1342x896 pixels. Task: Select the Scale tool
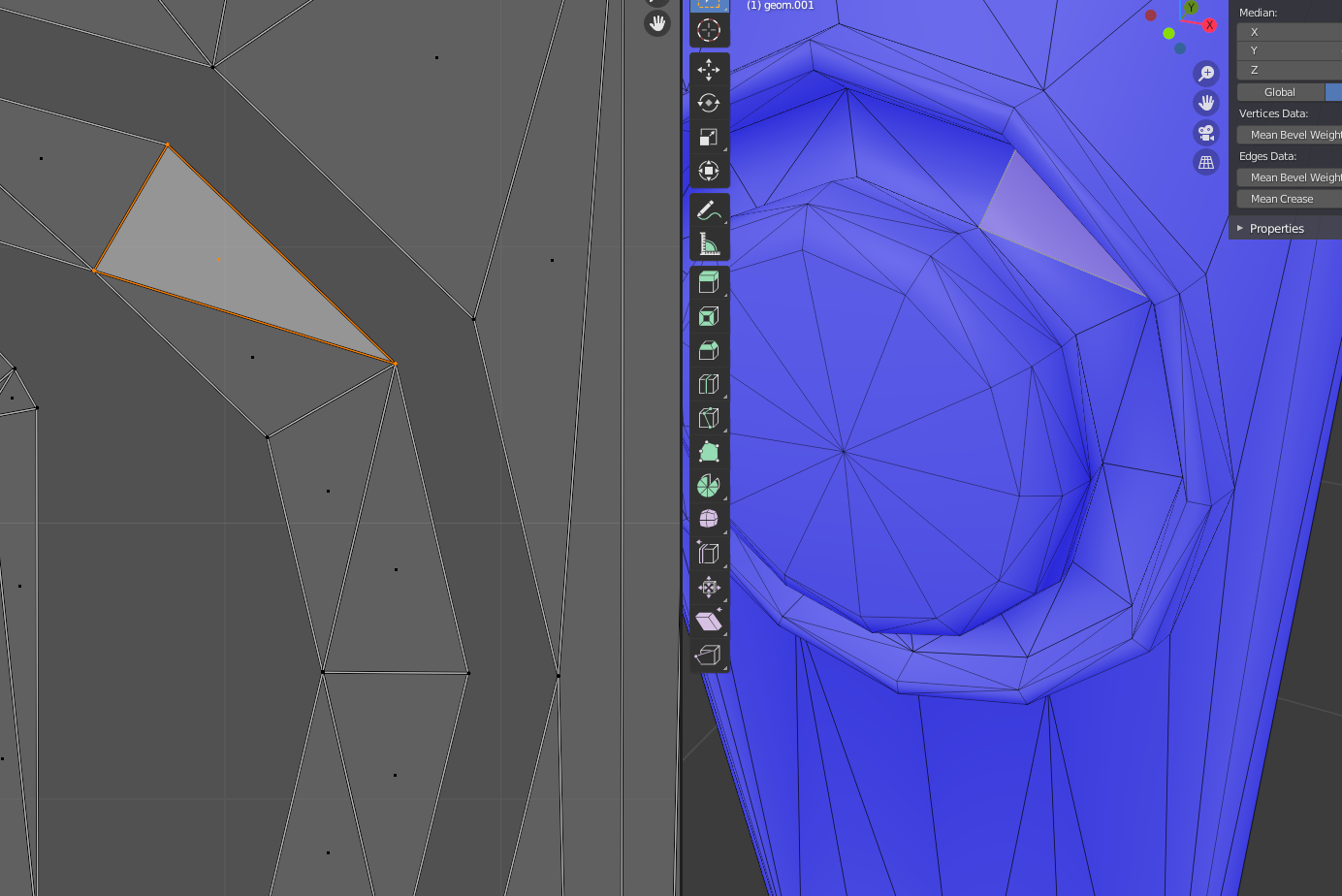[x=709, y=137]
